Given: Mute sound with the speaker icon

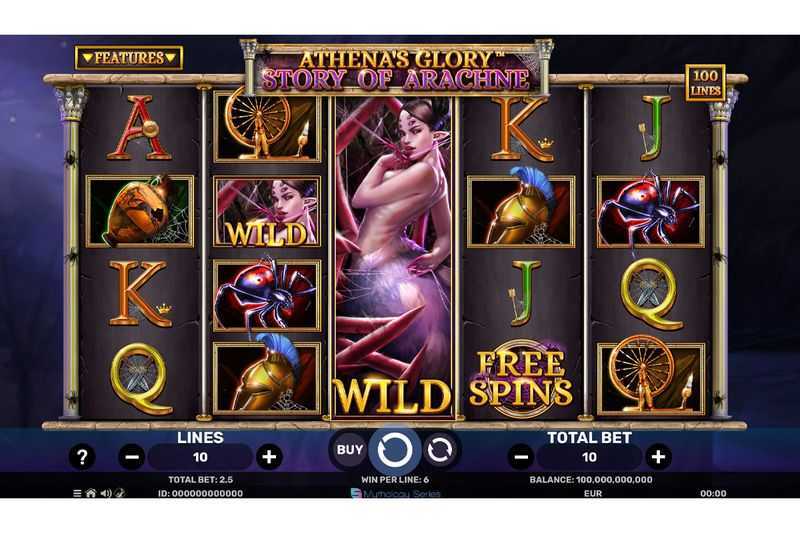Looking at the screenshot, I should pos(106,493).
